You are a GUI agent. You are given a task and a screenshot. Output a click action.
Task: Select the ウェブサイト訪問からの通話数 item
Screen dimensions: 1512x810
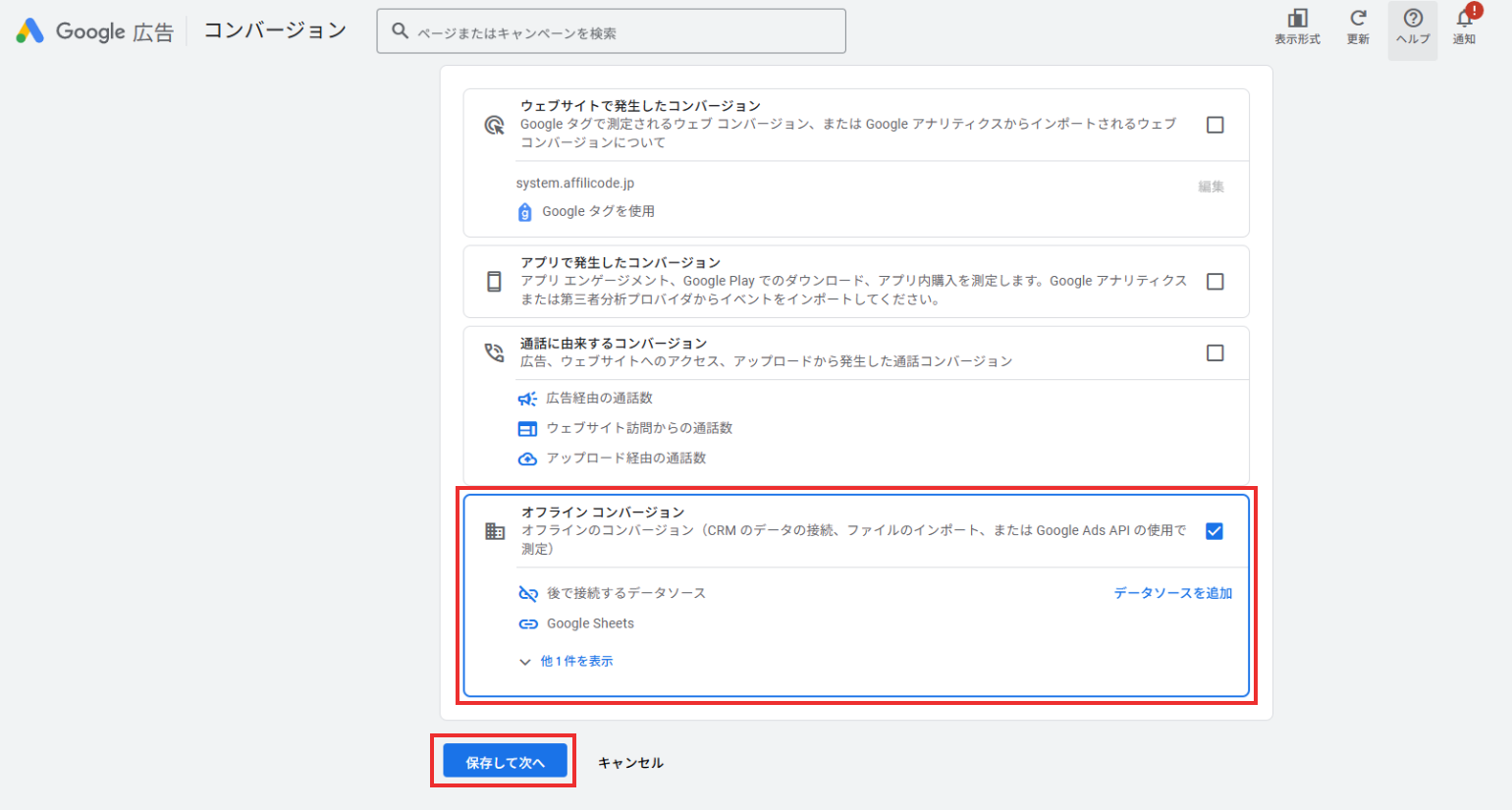point(638,428)
